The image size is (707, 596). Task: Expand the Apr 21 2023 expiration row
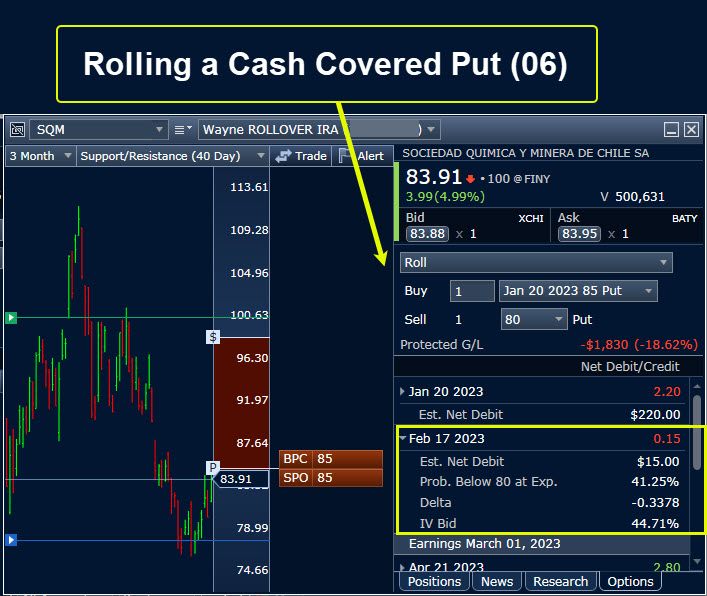403,567
